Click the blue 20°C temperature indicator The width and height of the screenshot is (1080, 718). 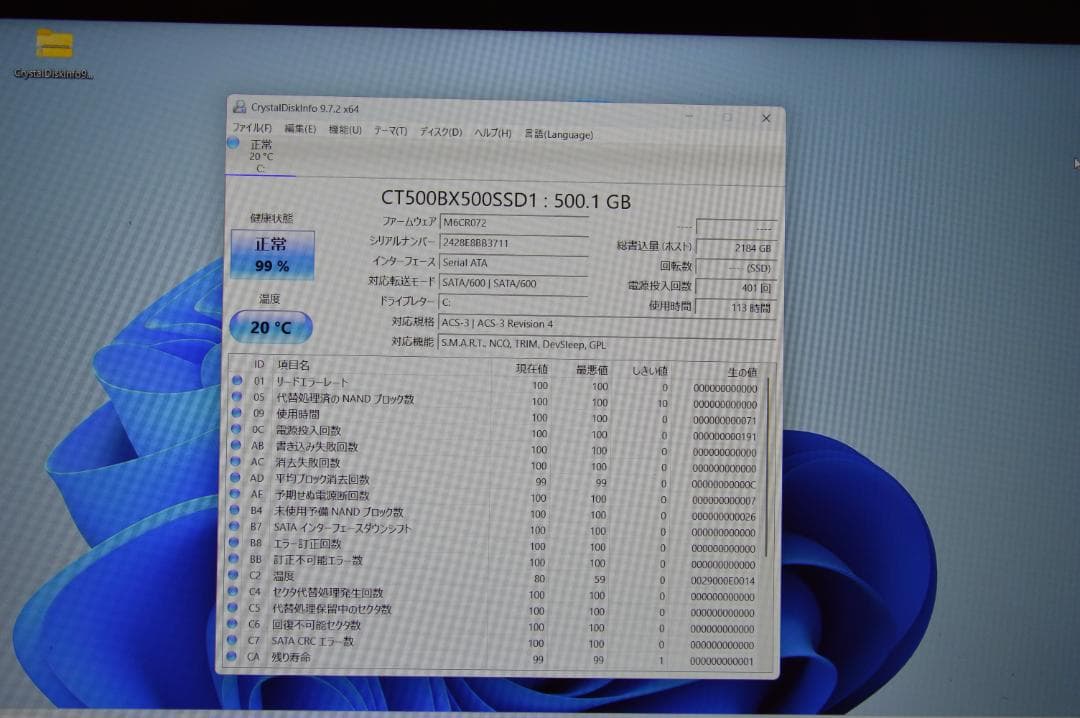270,326
